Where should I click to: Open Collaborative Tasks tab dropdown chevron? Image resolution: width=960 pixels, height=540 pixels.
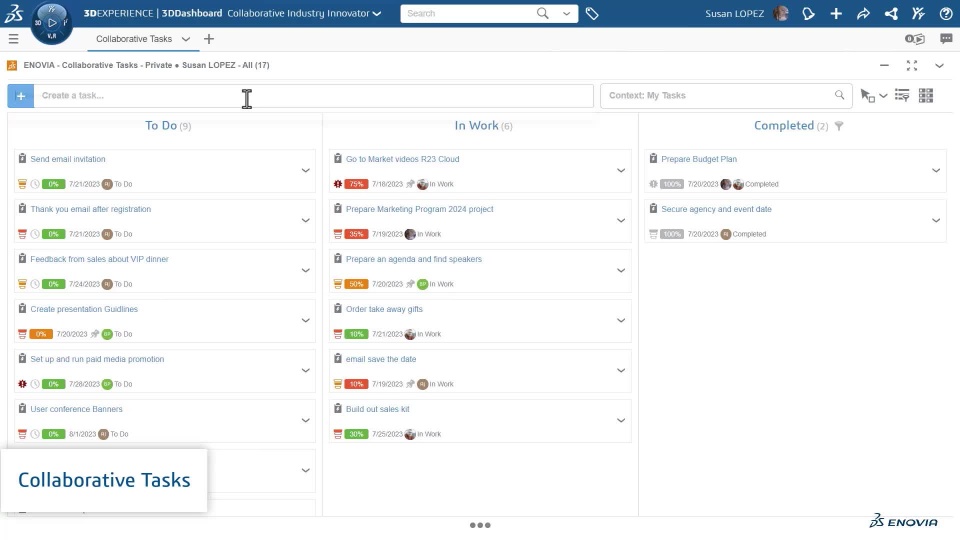[186, 39]
